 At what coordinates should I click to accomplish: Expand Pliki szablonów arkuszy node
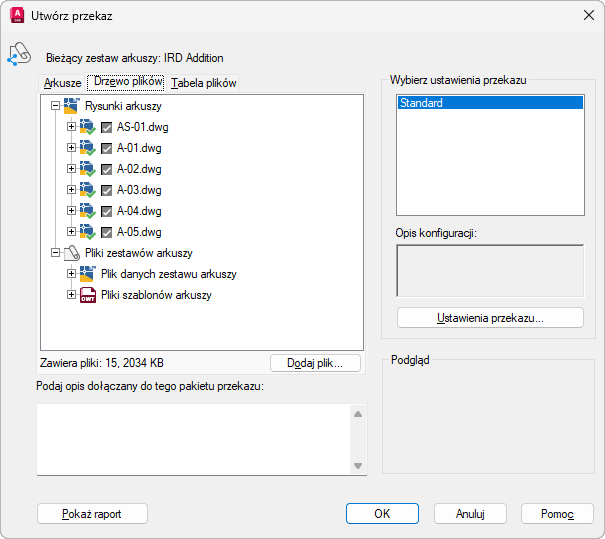[x=71, y=295]
